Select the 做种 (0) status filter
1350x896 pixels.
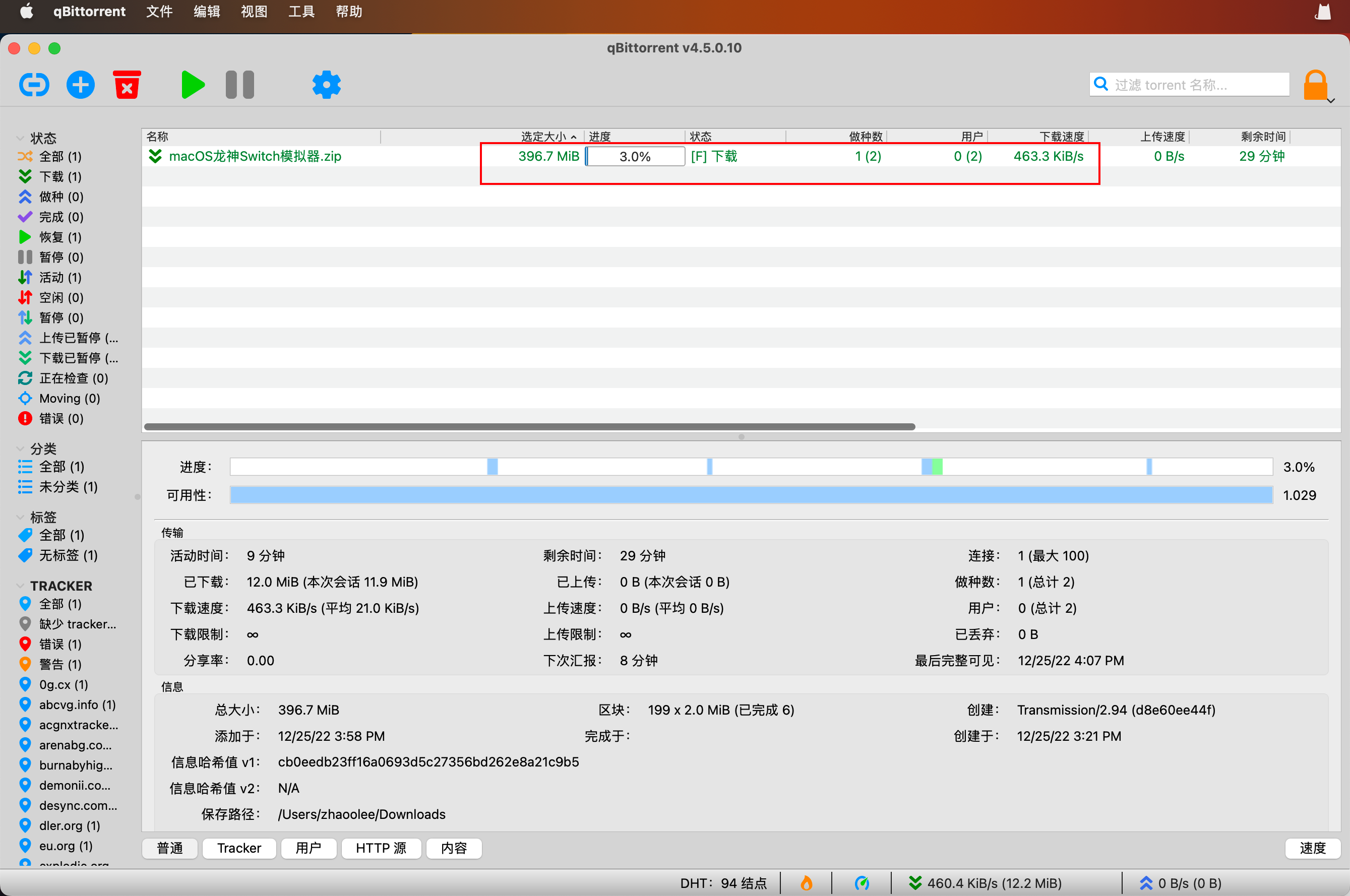tap(60, 197)
